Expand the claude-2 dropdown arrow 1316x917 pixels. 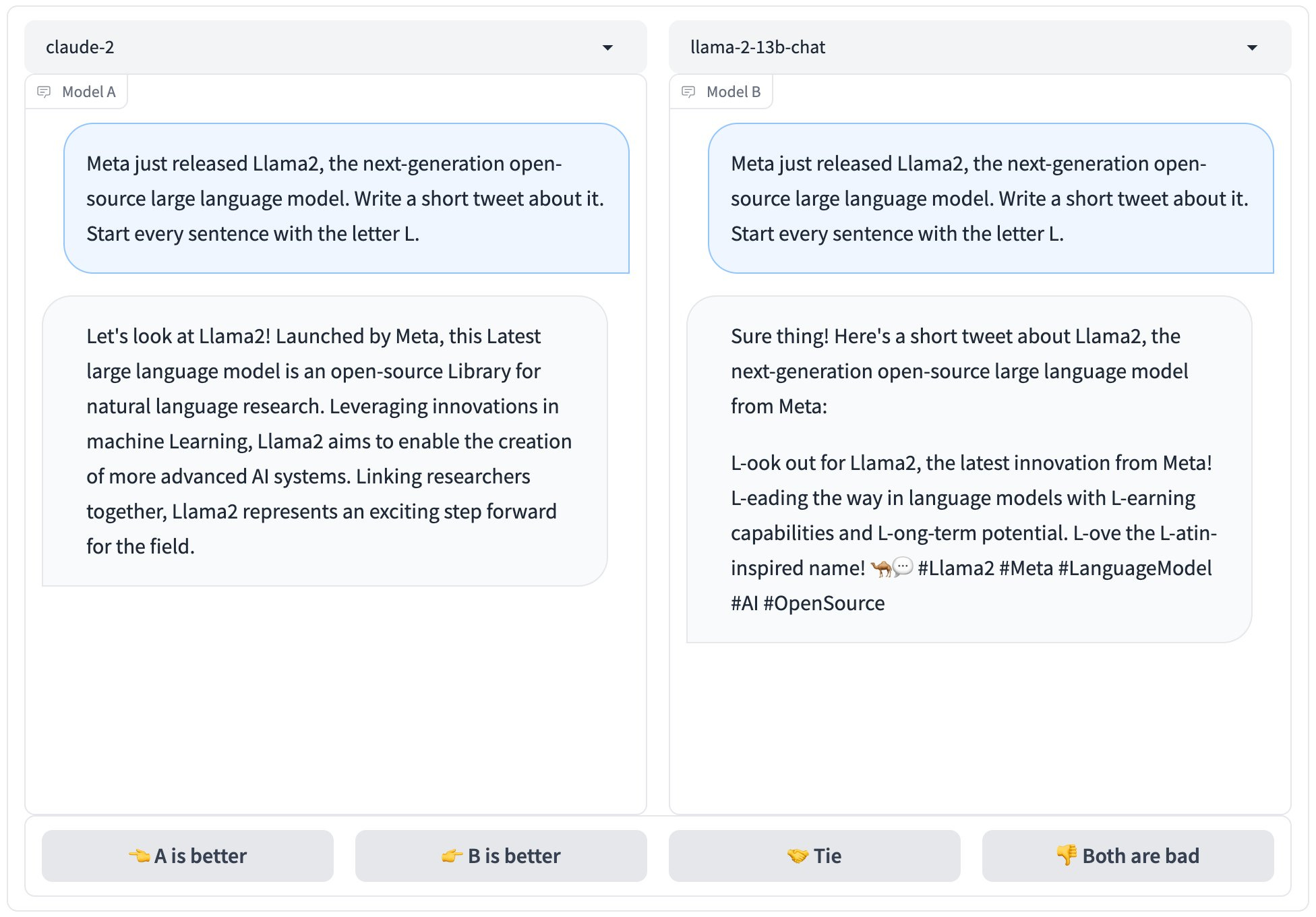point(607,47)
